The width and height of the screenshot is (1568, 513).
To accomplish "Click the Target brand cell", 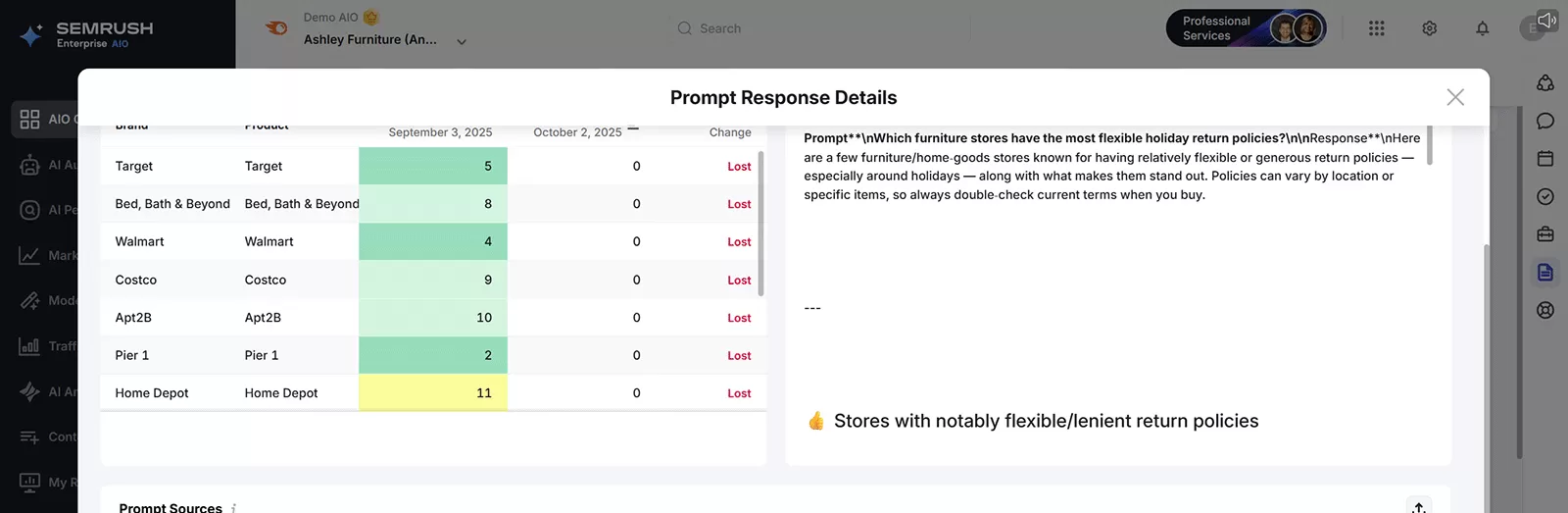I will [x=134, y=166].
